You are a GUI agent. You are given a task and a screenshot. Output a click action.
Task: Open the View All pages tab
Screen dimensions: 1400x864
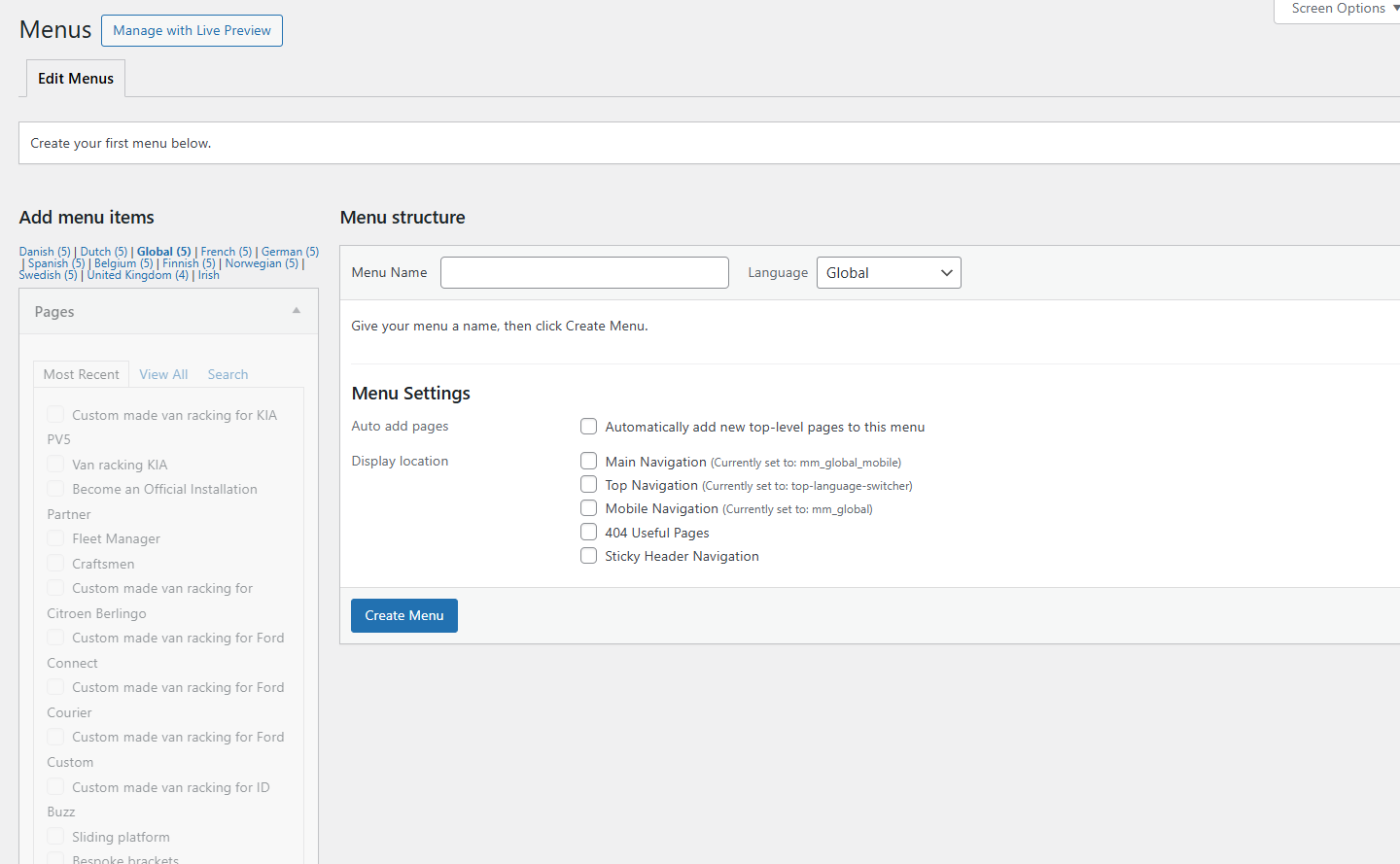[x=163, y=374]
